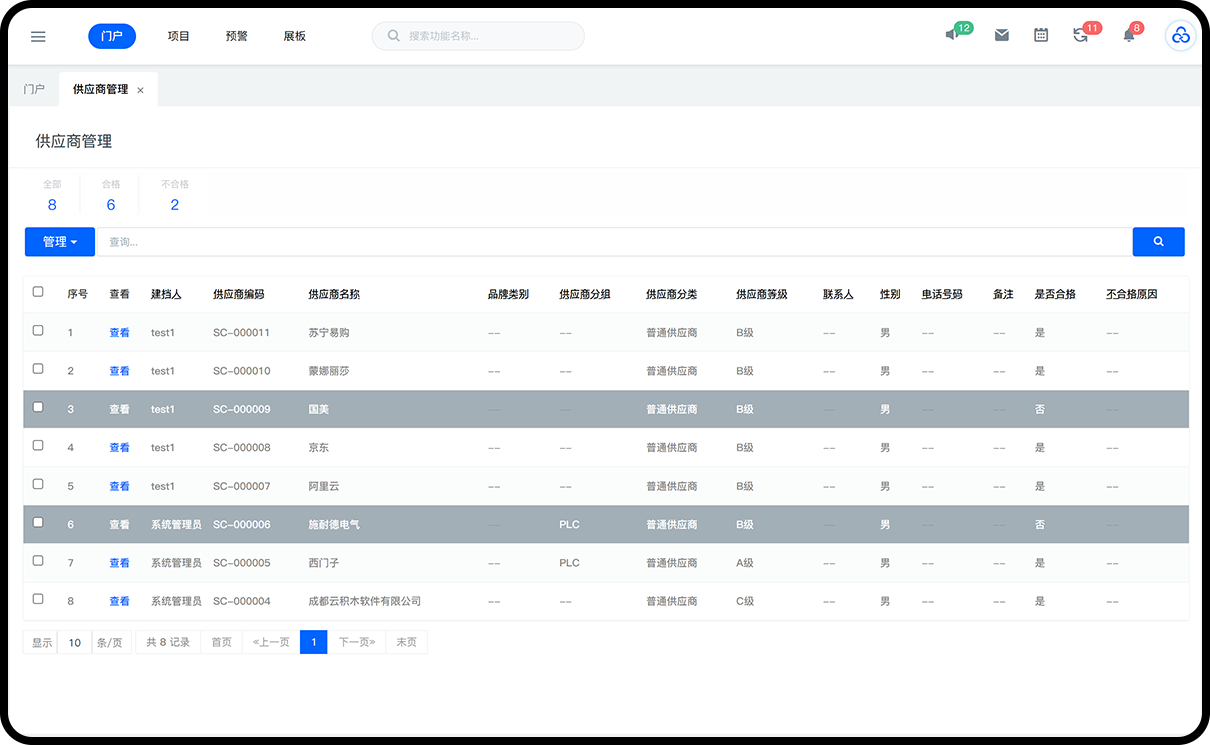Click the announcements speaker icon
This screenshot has width=1210, height=745.
point(952,35)
